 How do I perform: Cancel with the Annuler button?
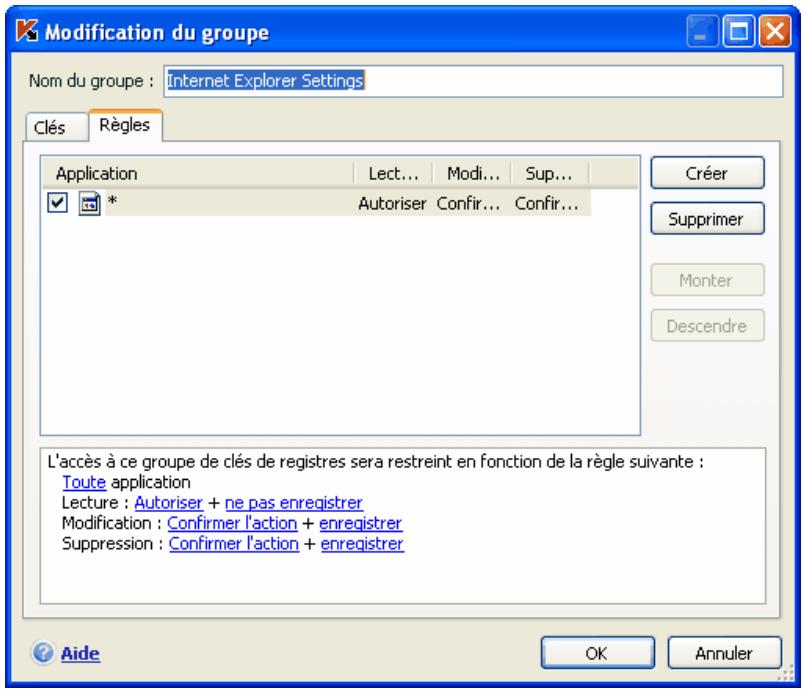click(x=725, y=653)
